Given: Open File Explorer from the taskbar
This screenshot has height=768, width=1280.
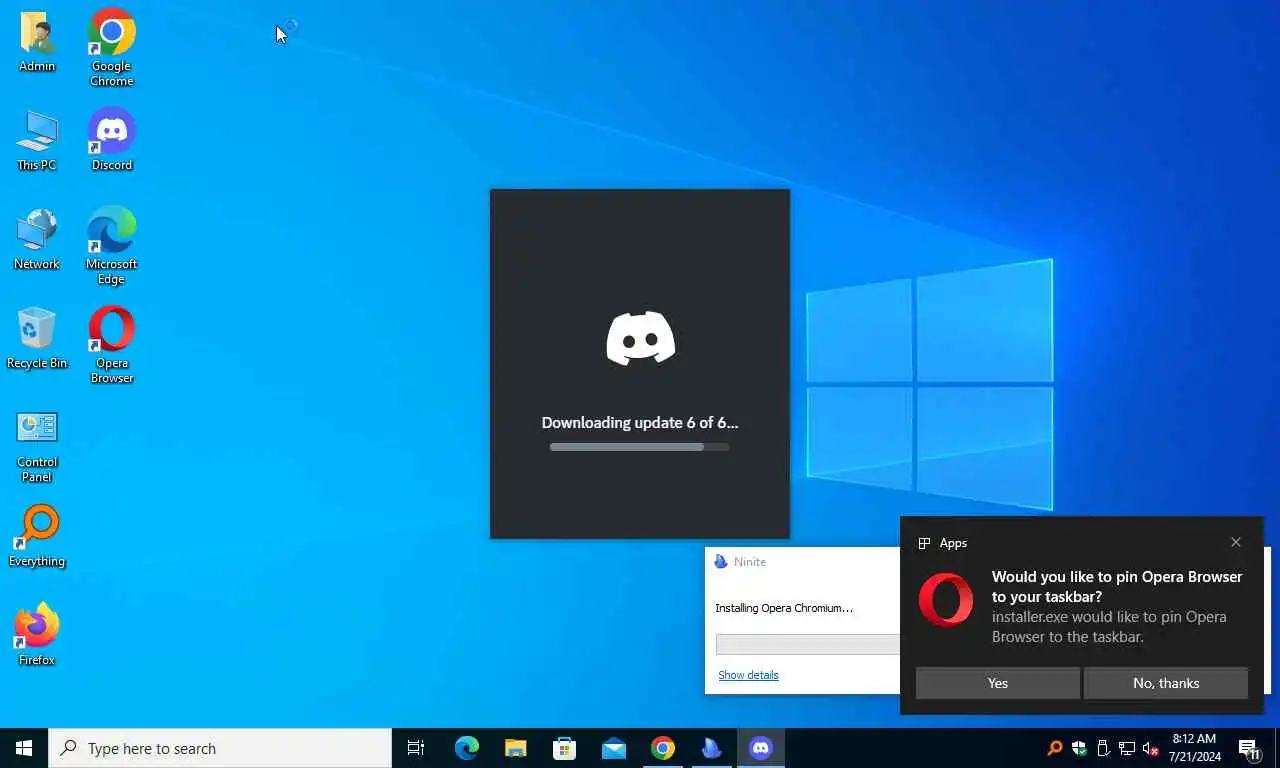Looking at the screenshot, I should (515, 748).
